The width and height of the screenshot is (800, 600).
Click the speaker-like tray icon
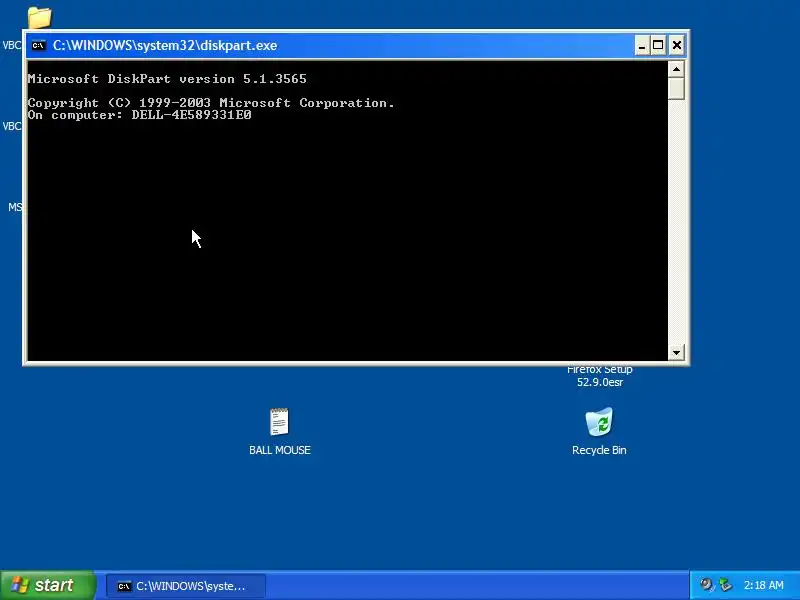(707, 585)
